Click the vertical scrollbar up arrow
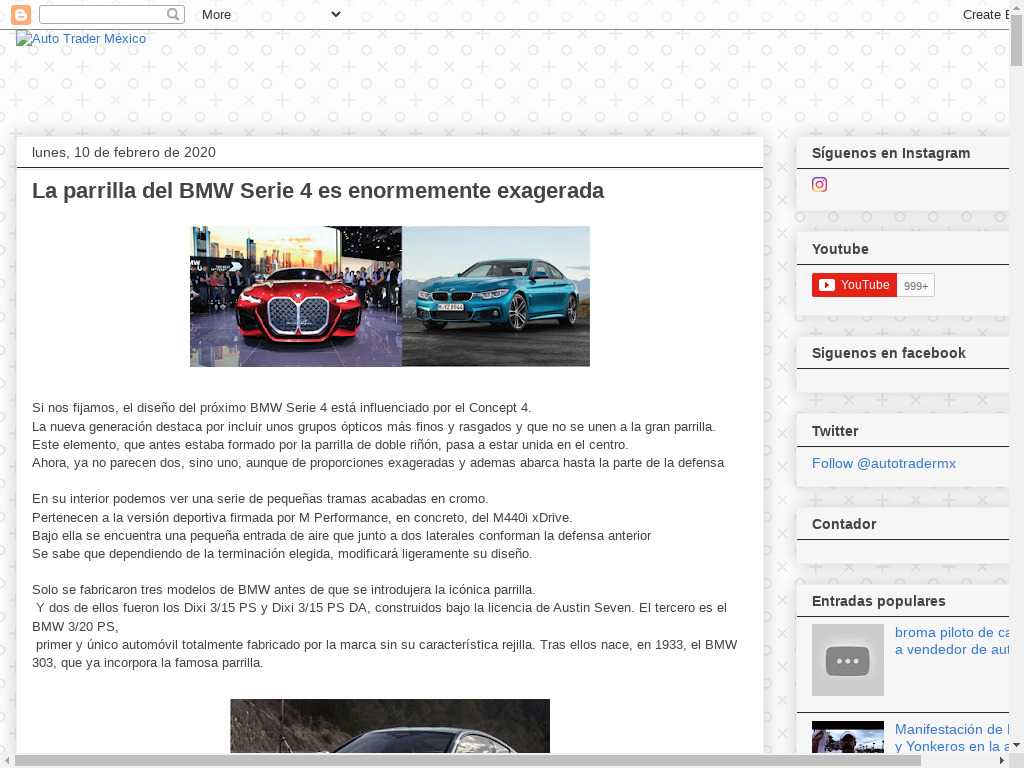Screen dimensions: 1024x768 tap(1016, 7)
